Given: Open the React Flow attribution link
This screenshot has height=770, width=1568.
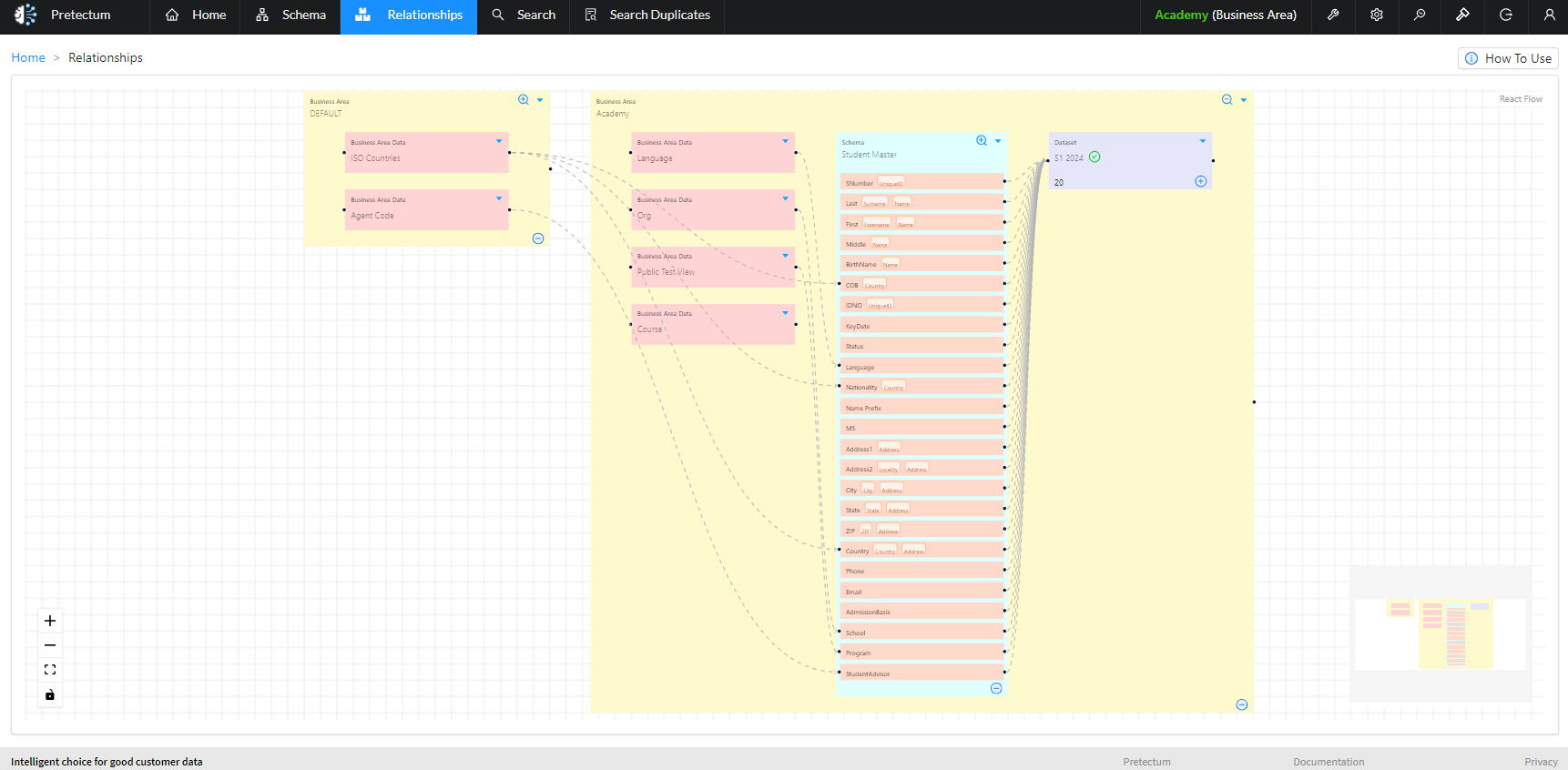Looking at the screenshot, I should [1521, 99].
